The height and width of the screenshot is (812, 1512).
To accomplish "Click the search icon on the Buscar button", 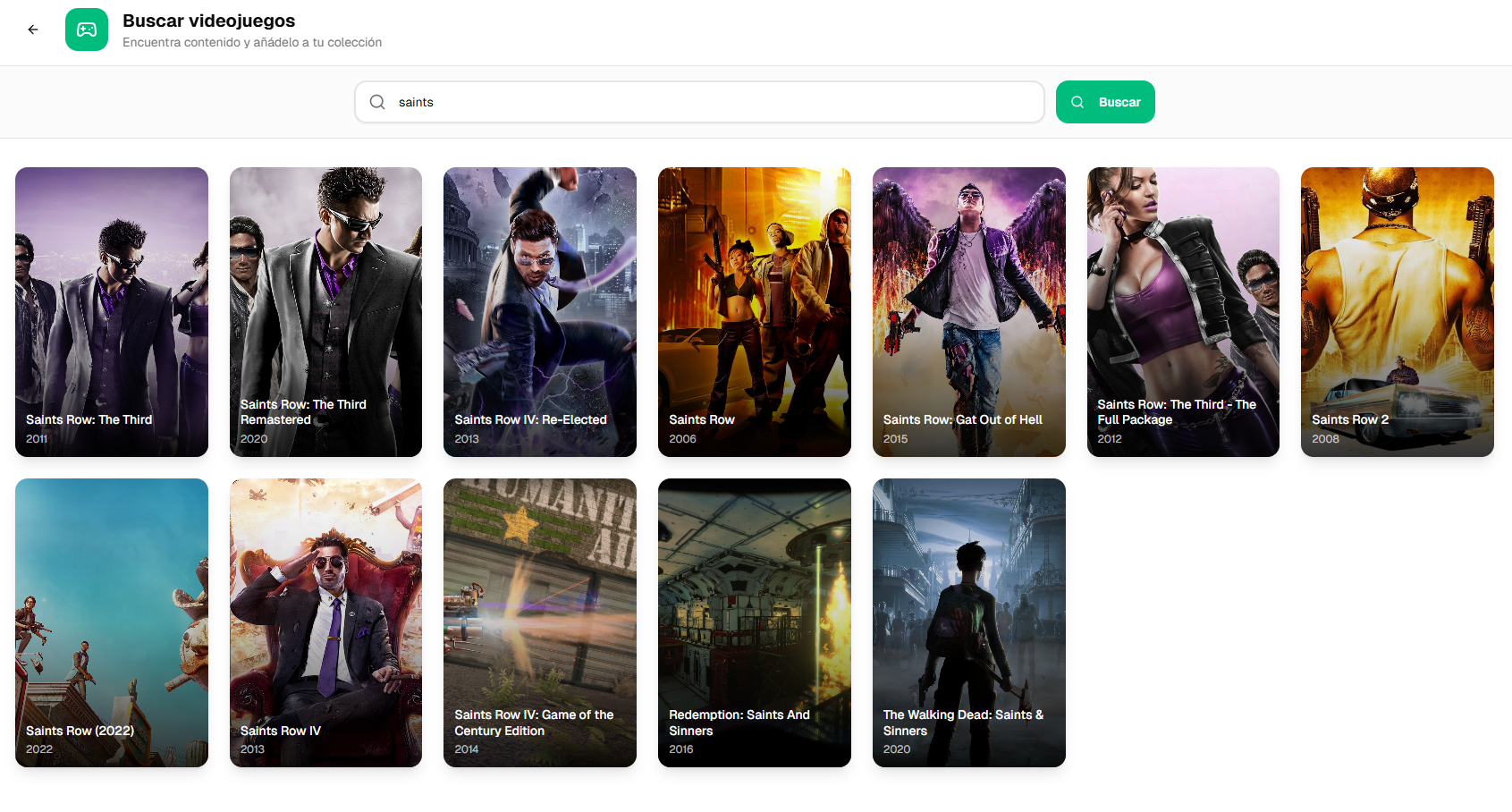I will (x=1078, y=102).
